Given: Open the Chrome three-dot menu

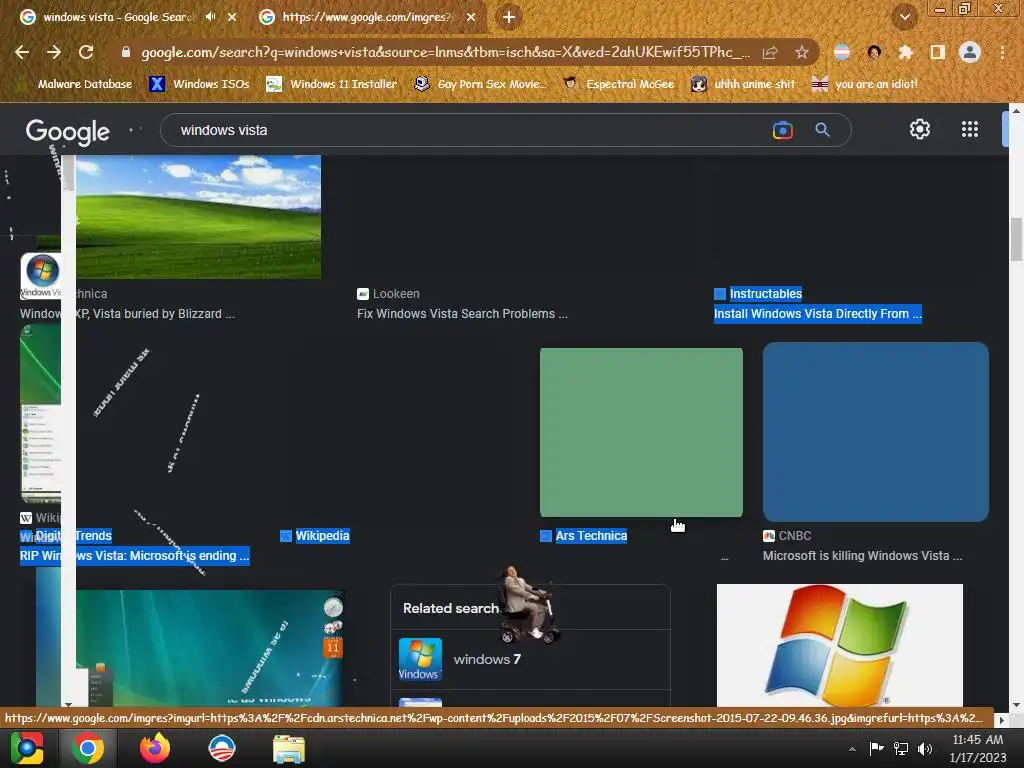Looking at the screenshot, I should tap(1002, 52).
